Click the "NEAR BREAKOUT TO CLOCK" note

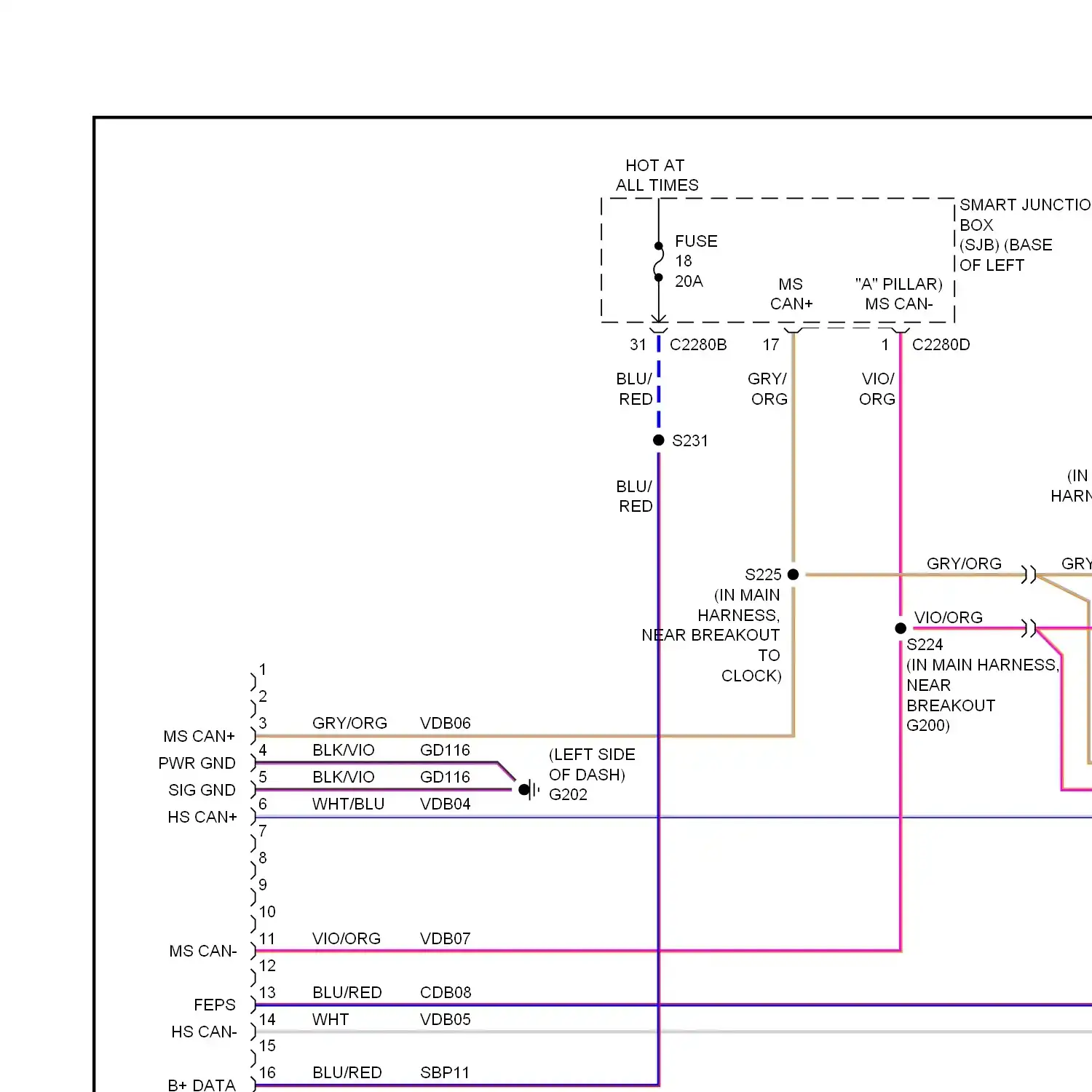pos(711,655)
